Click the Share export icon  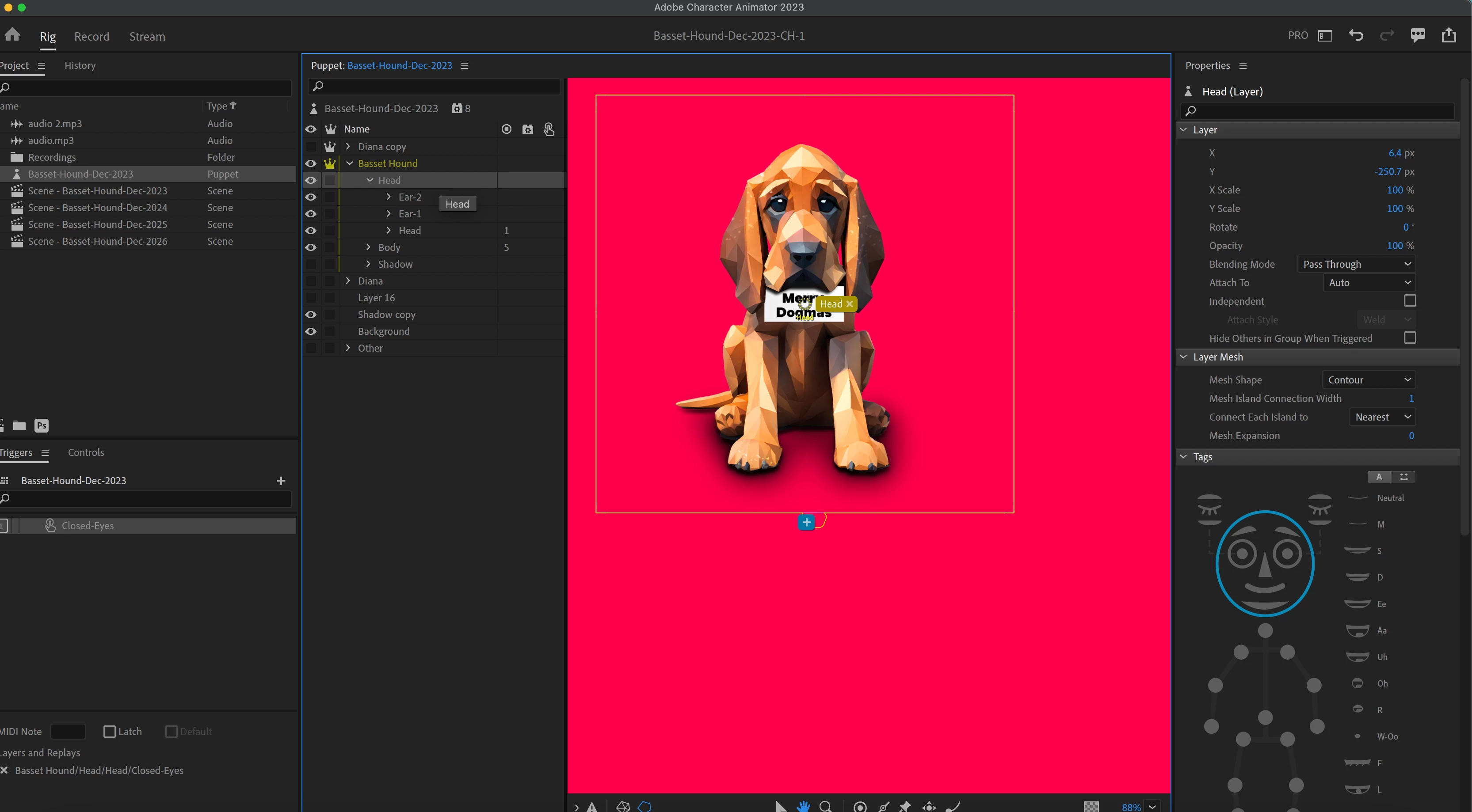click(x=1449, y=35)
